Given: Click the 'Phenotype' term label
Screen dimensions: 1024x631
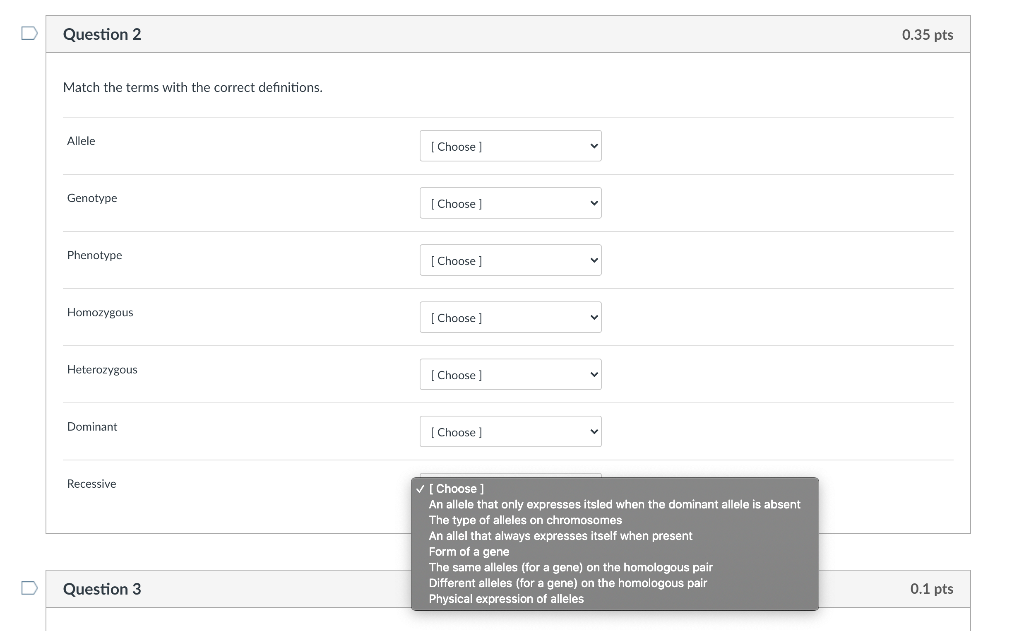Looking at the screenshot, I should (x=94, y=255).
